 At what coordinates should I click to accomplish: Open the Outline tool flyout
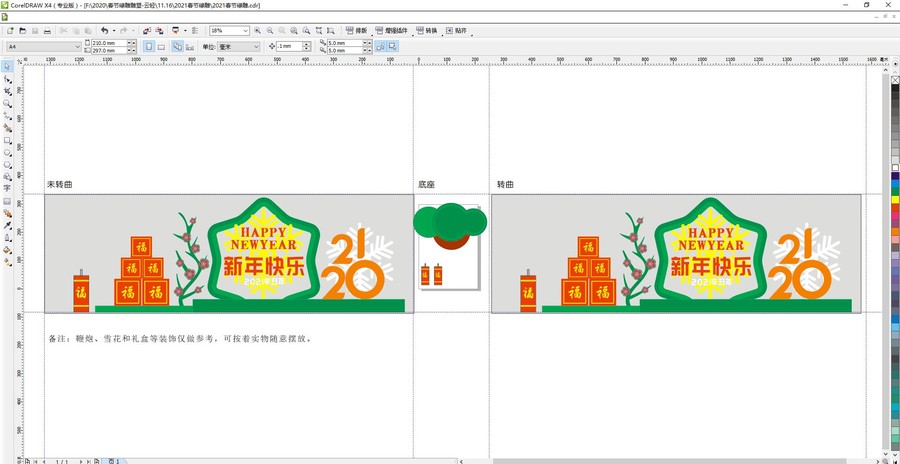(7, 238)
